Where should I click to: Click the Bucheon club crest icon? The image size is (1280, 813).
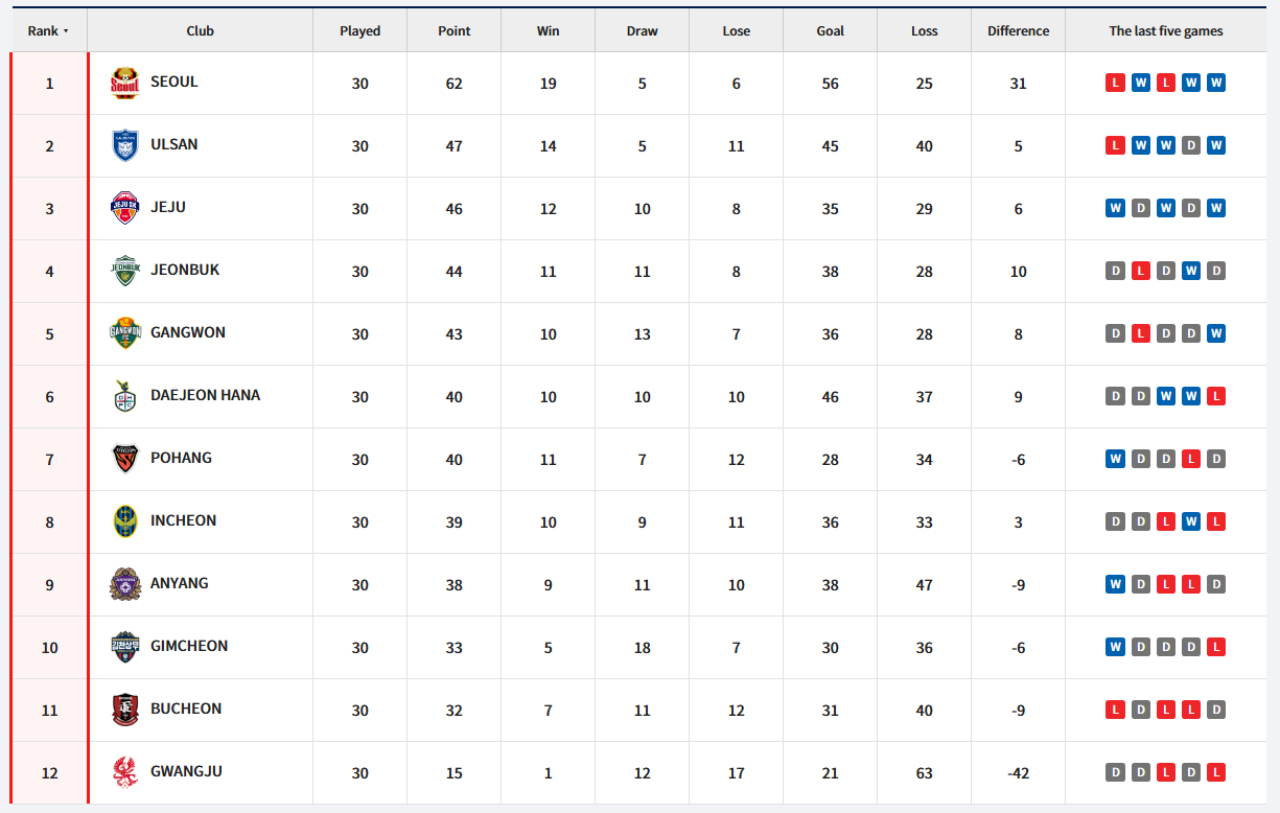click(125, 710)
